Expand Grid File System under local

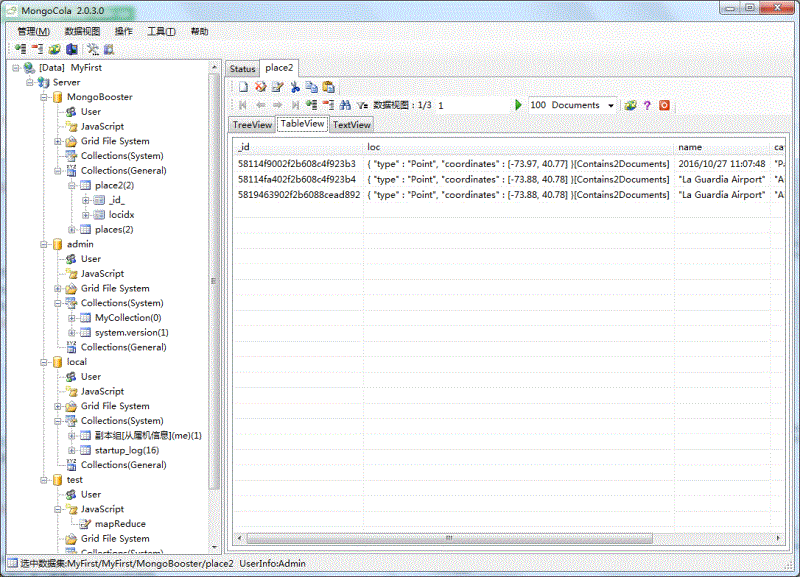coord(58,406)
